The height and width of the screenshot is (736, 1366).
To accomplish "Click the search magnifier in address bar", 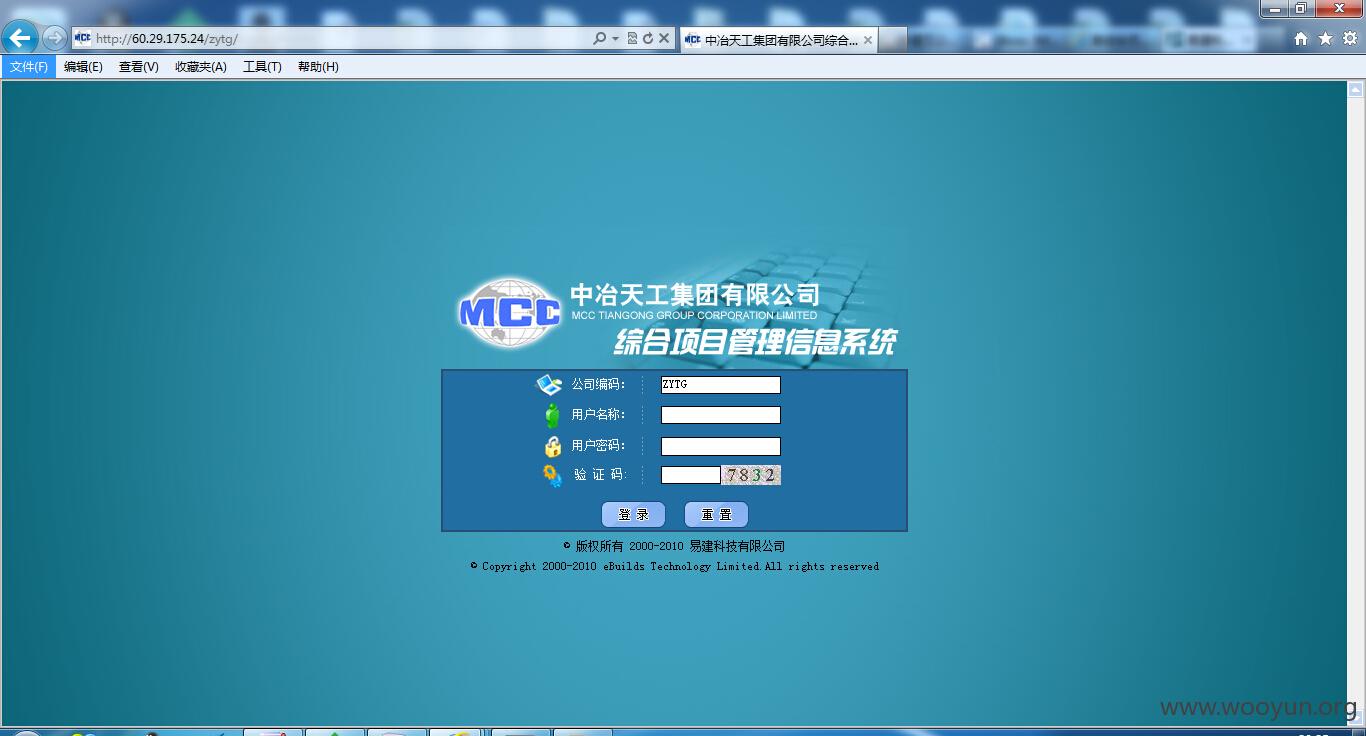I will pyautogui.click(x=599, y=39).
